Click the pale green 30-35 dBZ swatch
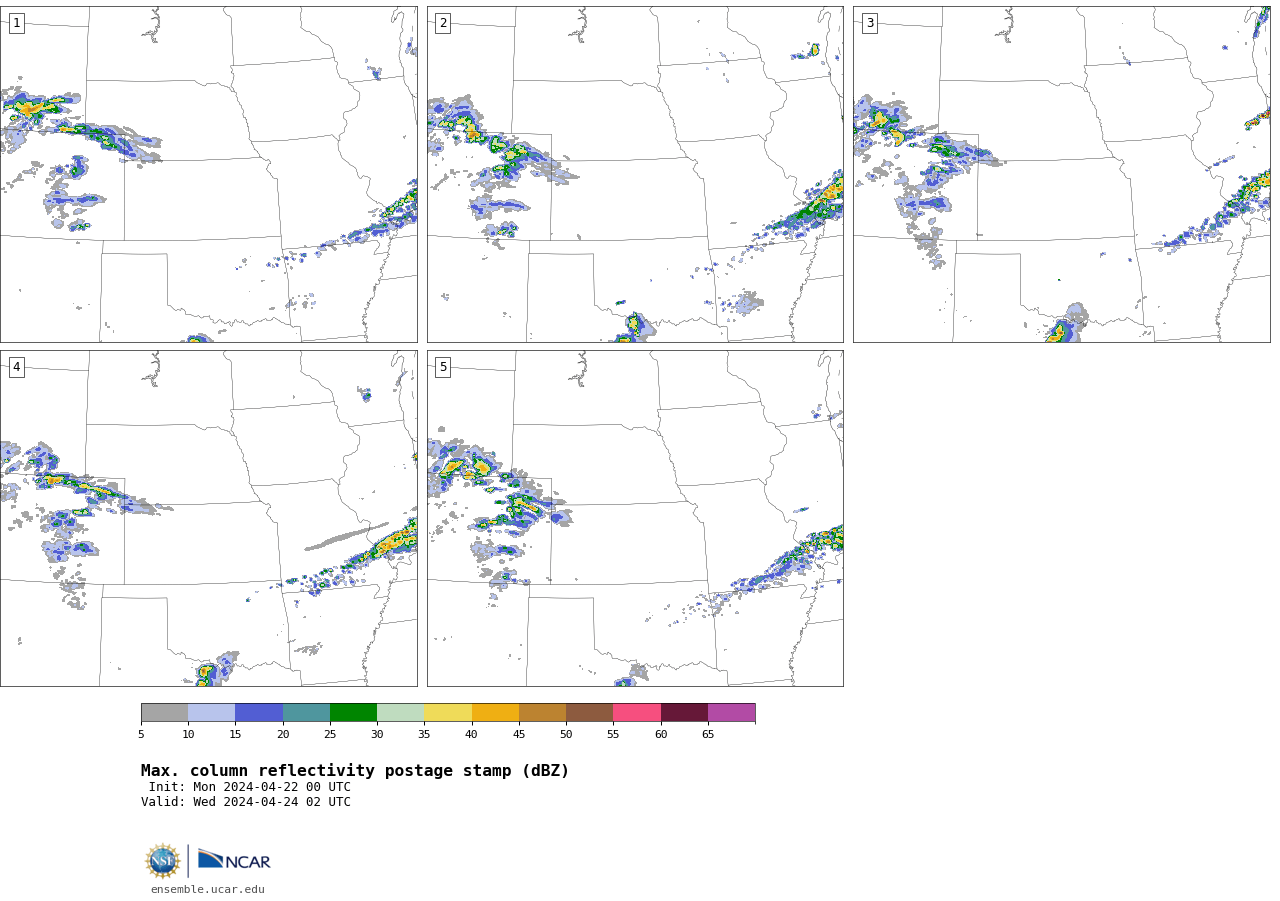This screenshot has width=1280, height=901. [400, 713]
